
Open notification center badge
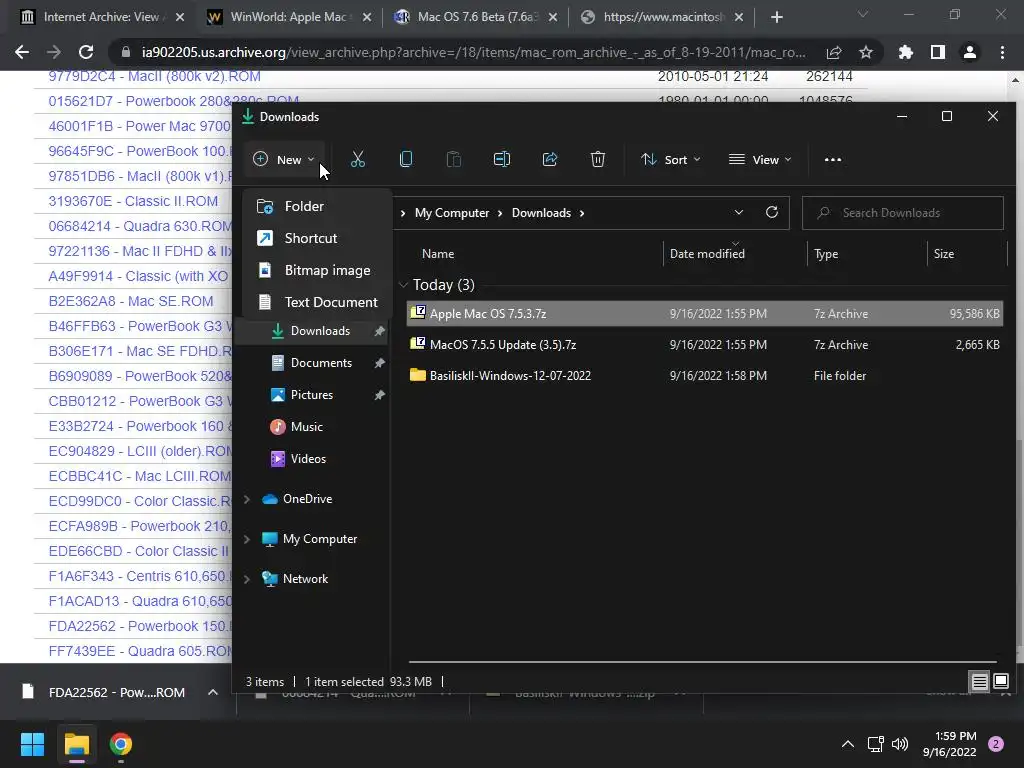coord(996,744)
